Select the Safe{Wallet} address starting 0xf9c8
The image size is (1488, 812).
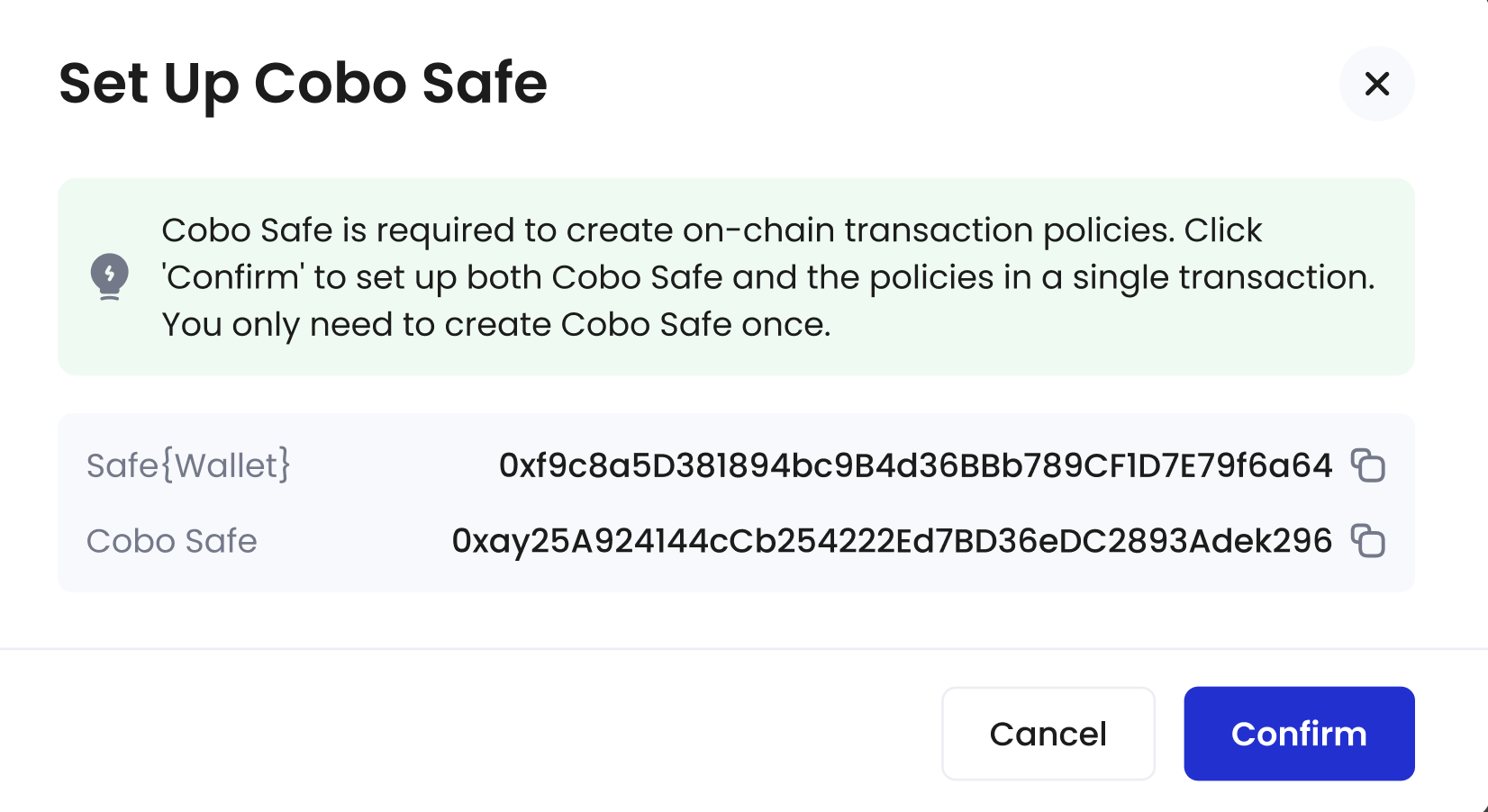(915, 465)
